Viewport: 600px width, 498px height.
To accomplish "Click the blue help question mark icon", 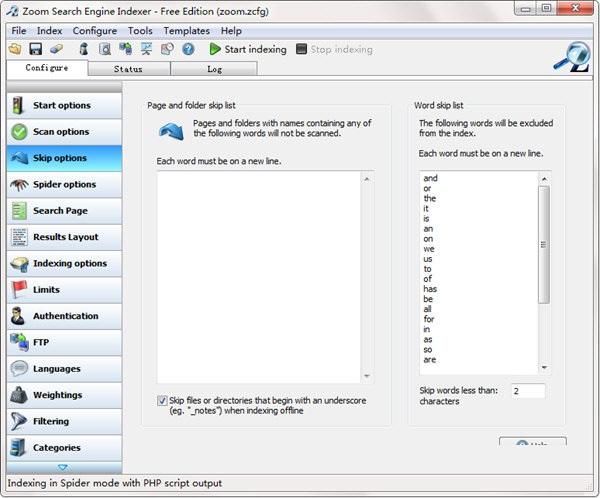I will click(188, 49).
